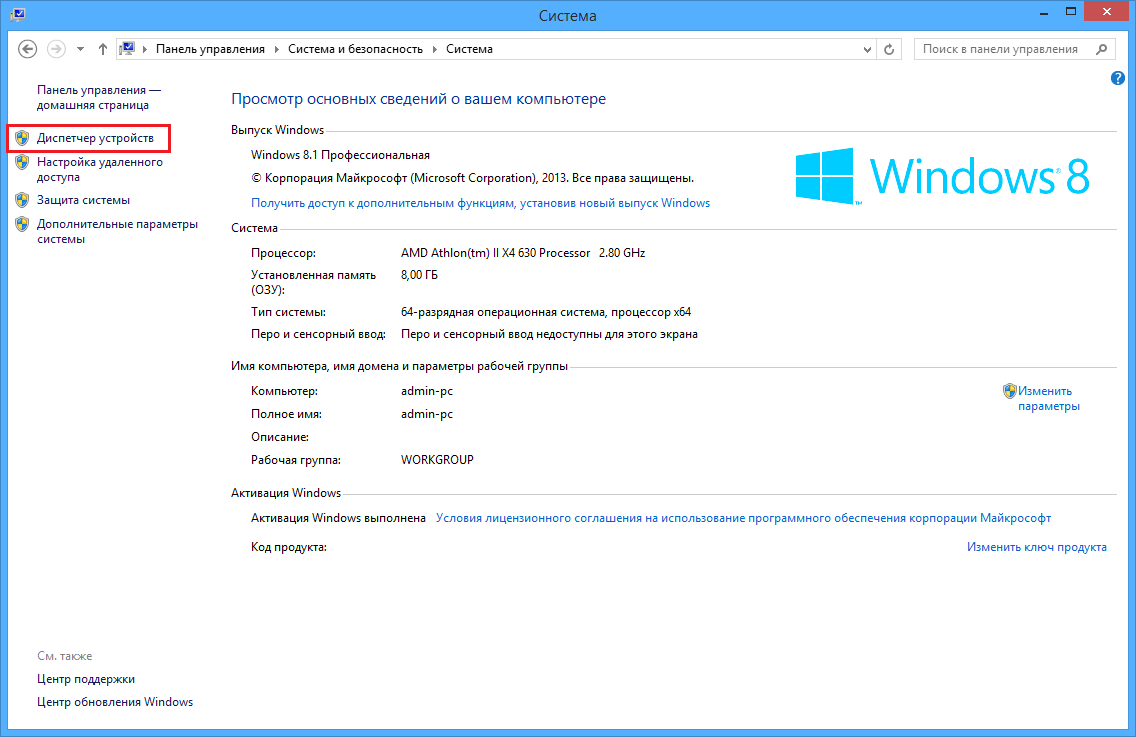Open help with blue question mark icon
Image resolution: width=1136 pixels, height=737 pixels.
[x=1117, y=78]
